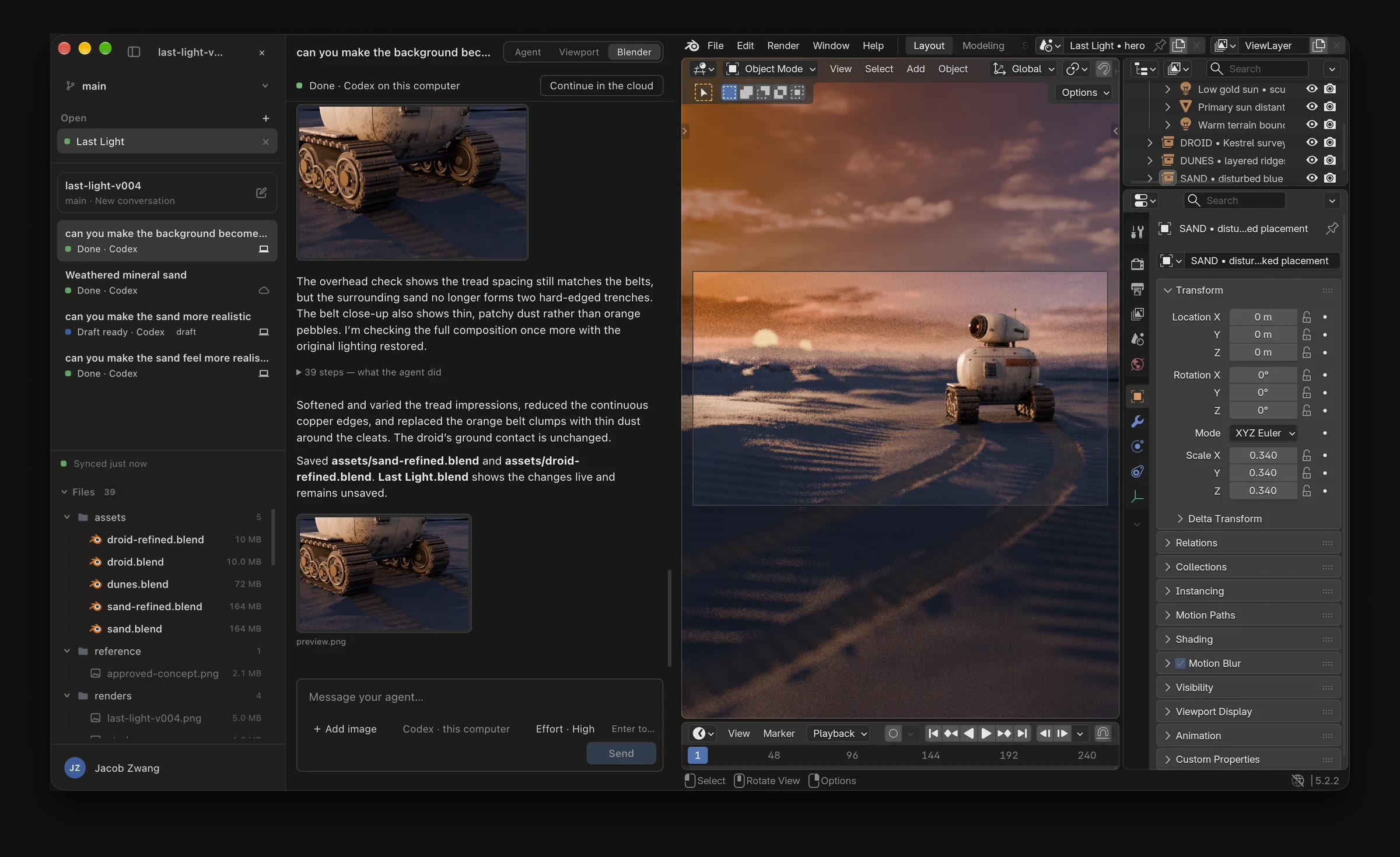Open the Render menu

point(783,46)
